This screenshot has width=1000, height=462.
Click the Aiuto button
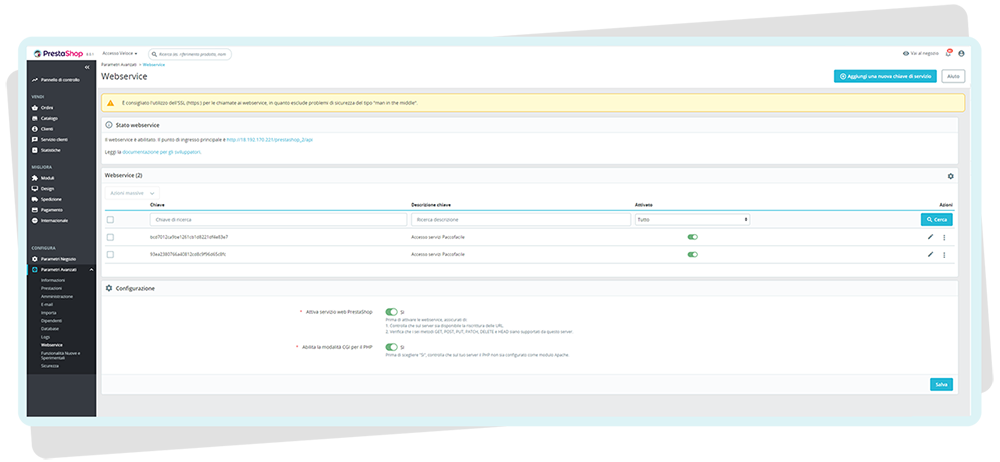(953, 76)
